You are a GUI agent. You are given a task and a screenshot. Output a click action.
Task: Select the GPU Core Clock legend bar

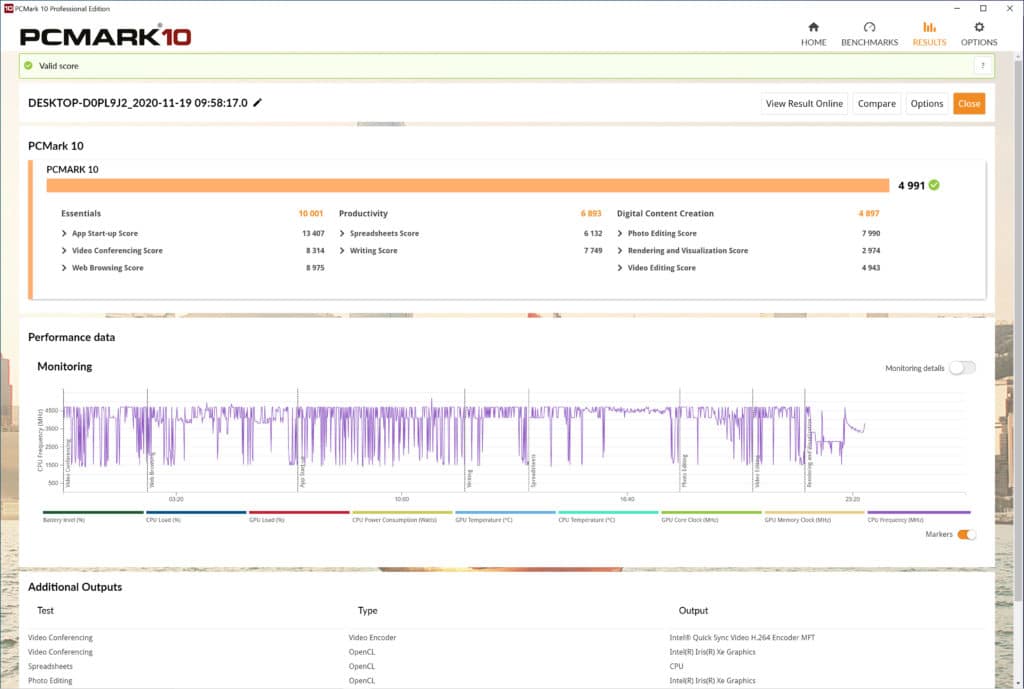[x=711, y=513]
